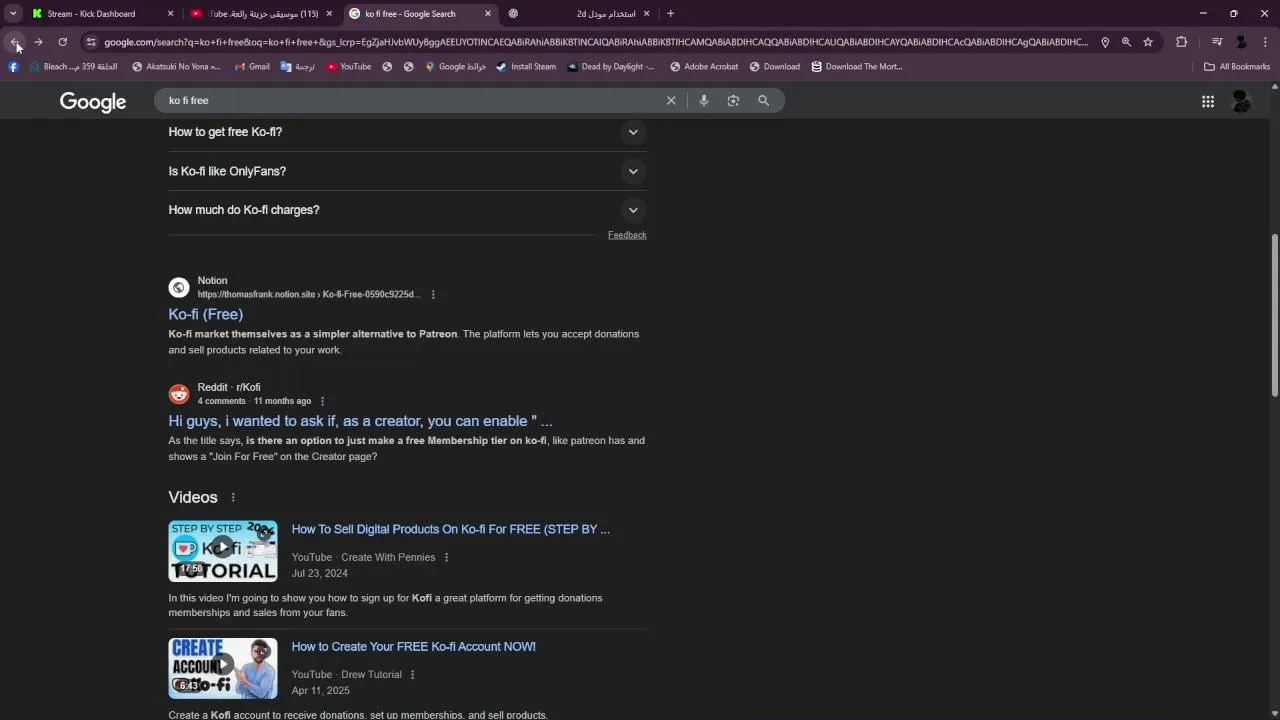Image resolution: width=1280 pixels, height=720 pixels.
Task: Click the zoom magnifier icon in address bar
Action: tap(1126, 42)
